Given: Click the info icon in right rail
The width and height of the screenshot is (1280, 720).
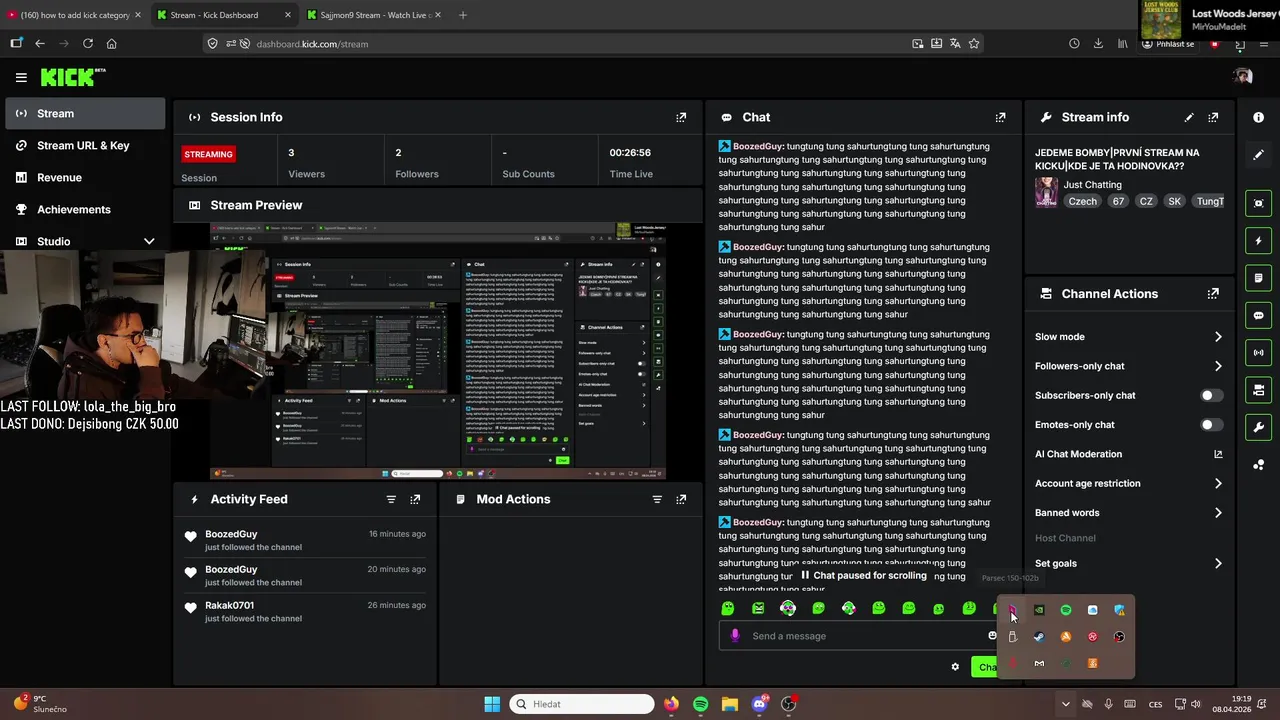Looking at the screenshot, I should (x=1258, y=117).
